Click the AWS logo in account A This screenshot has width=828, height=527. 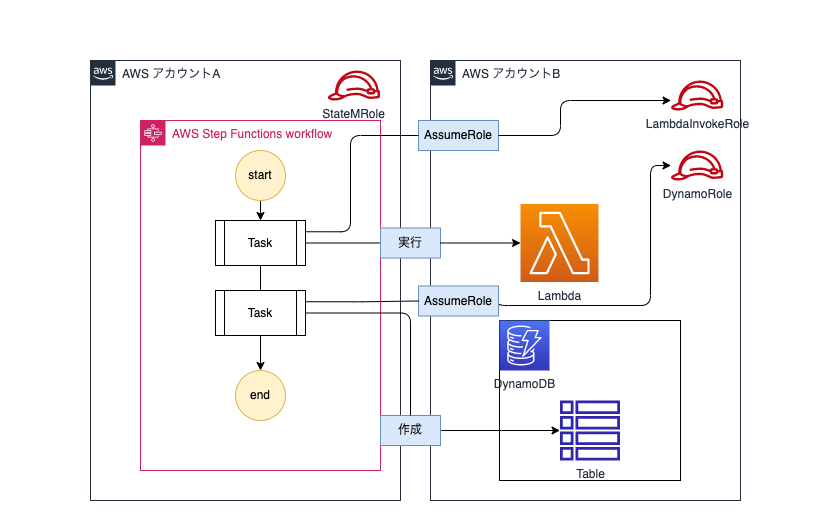(103, 73)
